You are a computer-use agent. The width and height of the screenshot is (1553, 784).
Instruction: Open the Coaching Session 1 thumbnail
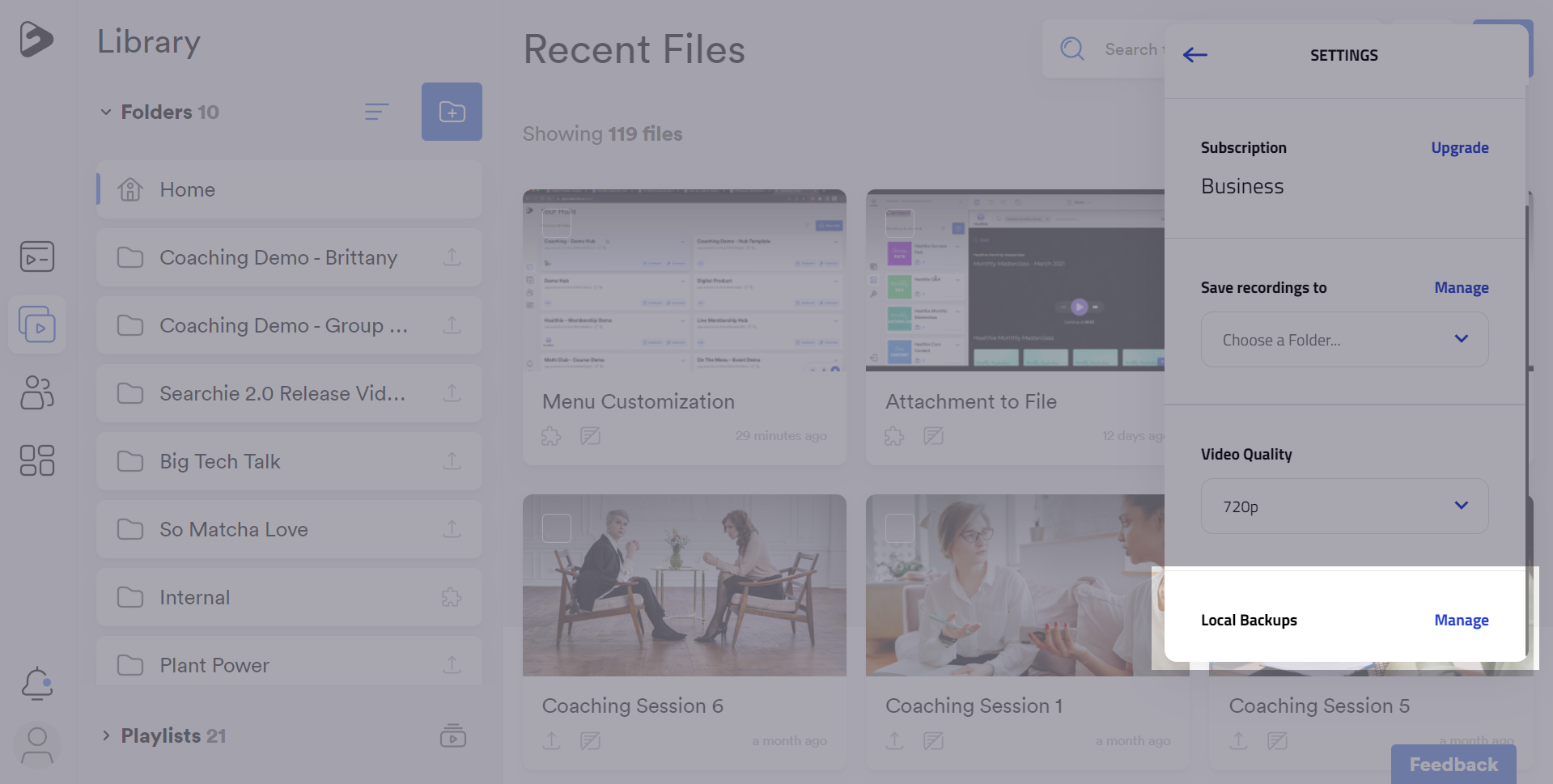(x=1015, y=585)
